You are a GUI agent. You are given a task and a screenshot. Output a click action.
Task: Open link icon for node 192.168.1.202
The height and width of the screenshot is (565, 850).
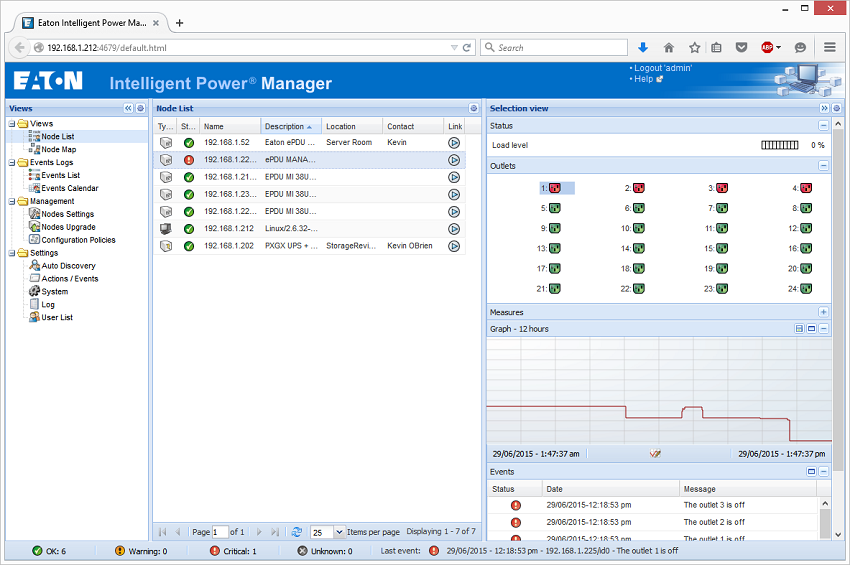click(x=454, y=246)
